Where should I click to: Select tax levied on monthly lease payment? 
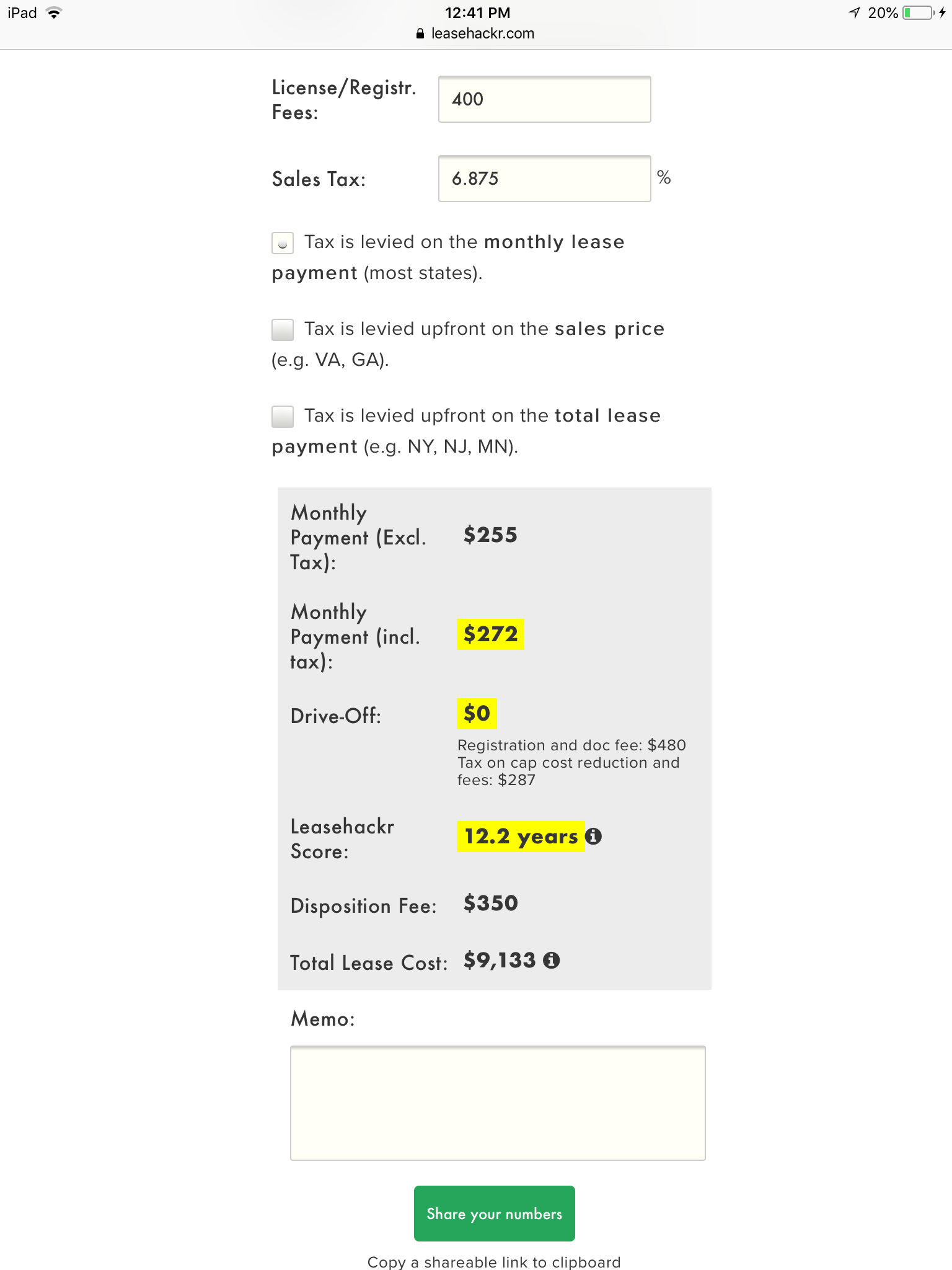pos(283,243)
